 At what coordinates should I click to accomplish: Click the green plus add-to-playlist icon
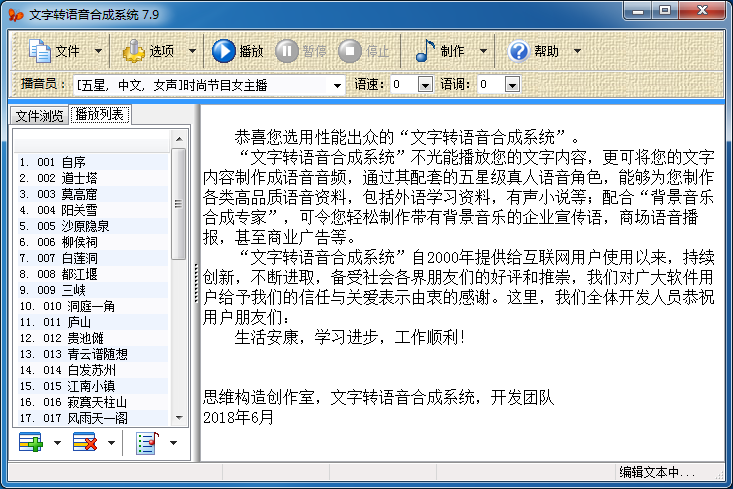[31, 442]
